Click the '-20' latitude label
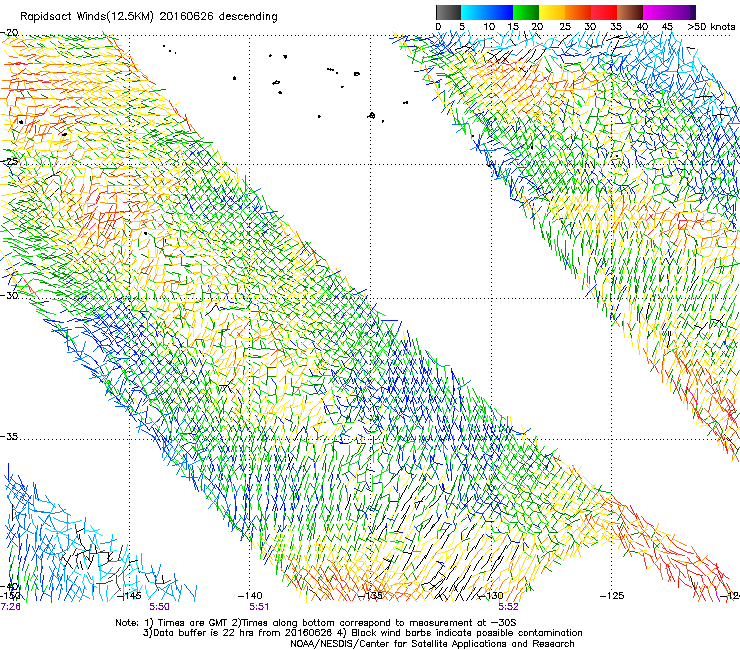This screenshot has width=740, height=650. 9,33
